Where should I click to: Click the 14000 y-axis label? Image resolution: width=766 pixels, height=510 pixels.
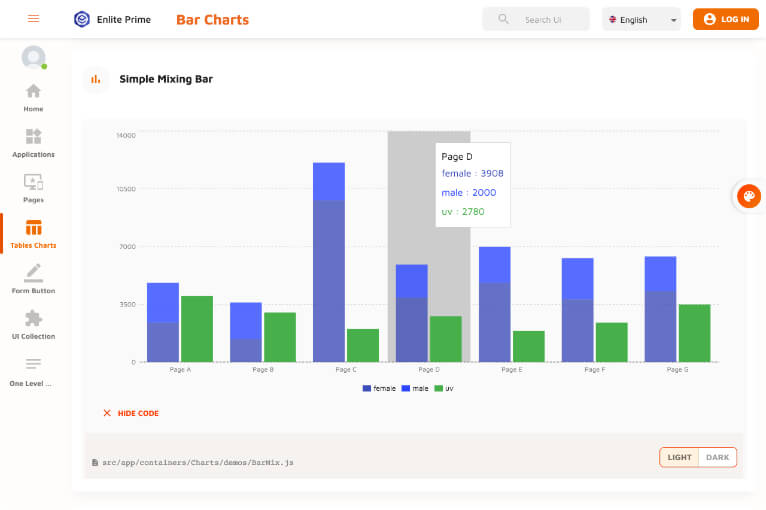tap(126, 135)
